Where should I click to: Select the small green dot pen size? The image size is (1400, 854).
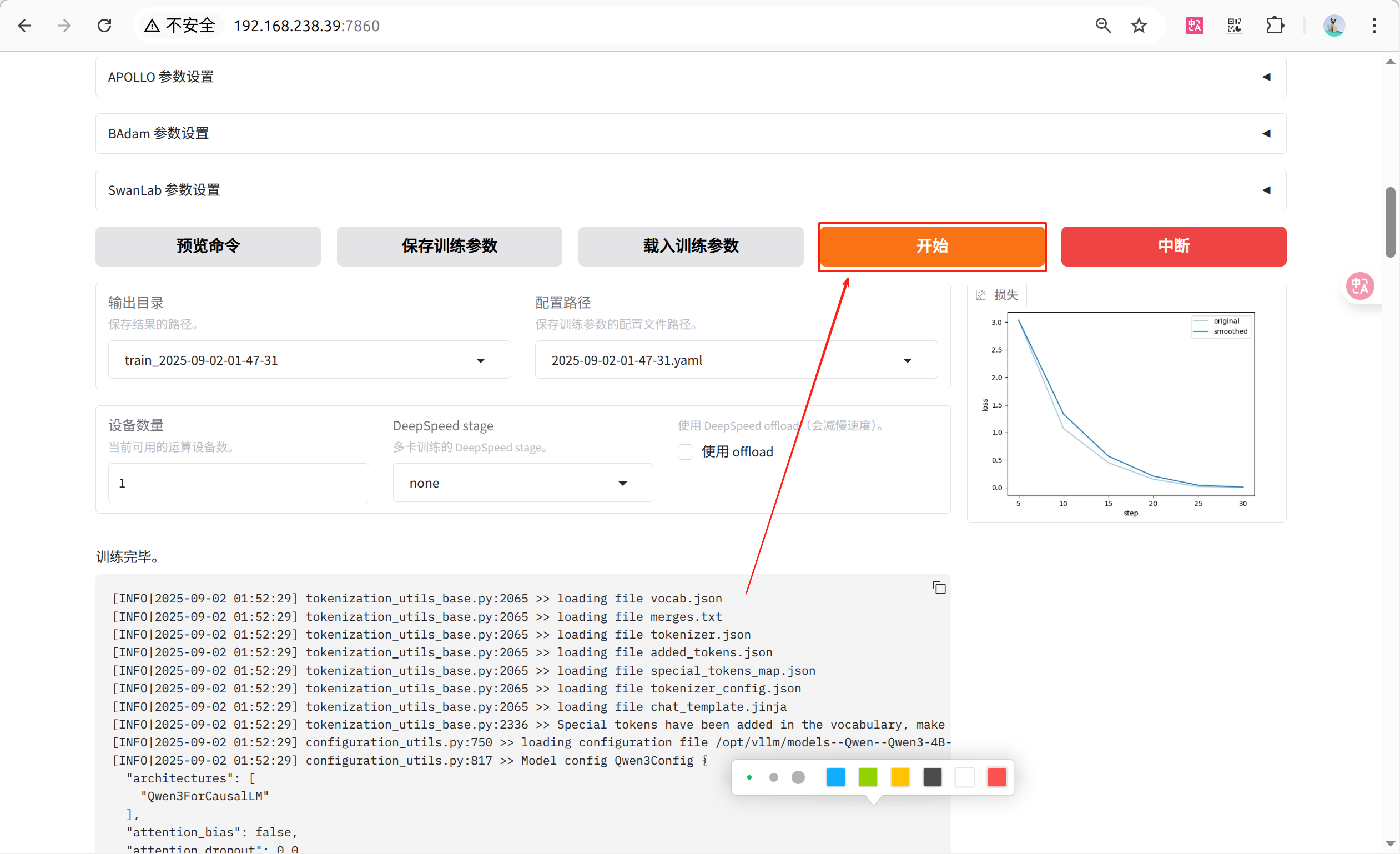click(749, 777)
